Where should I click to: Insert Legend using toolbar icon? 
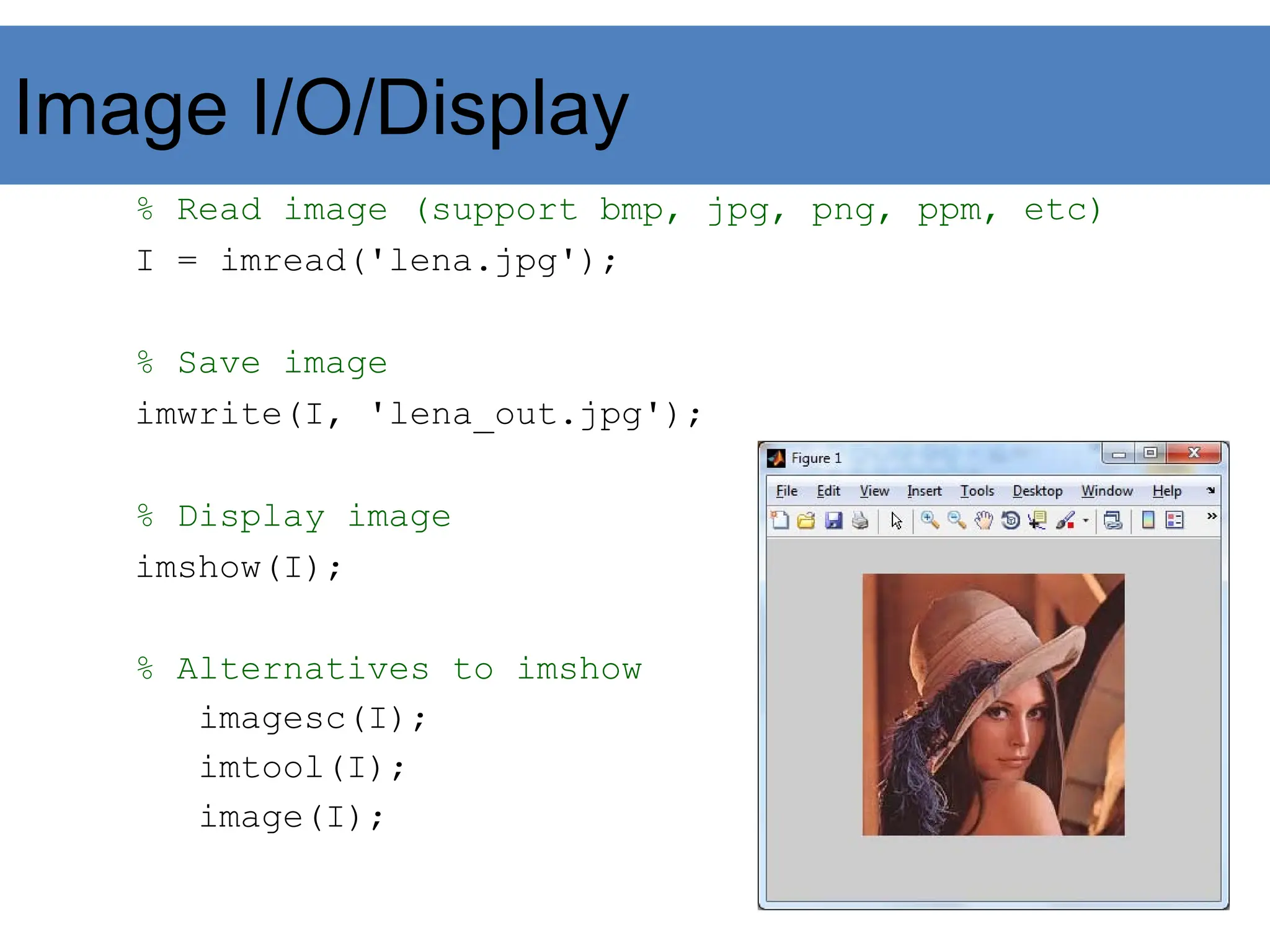(1175, 520)
